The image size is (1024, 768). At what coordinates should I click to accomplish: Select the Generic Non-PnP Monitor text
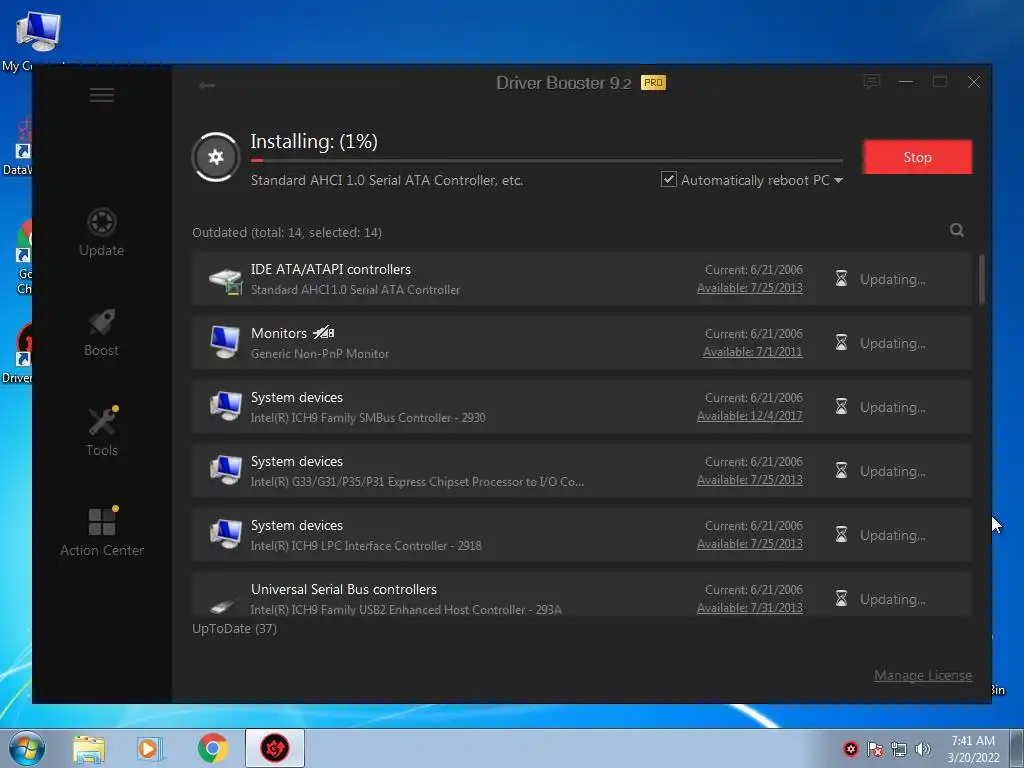[x=320, y=354]
